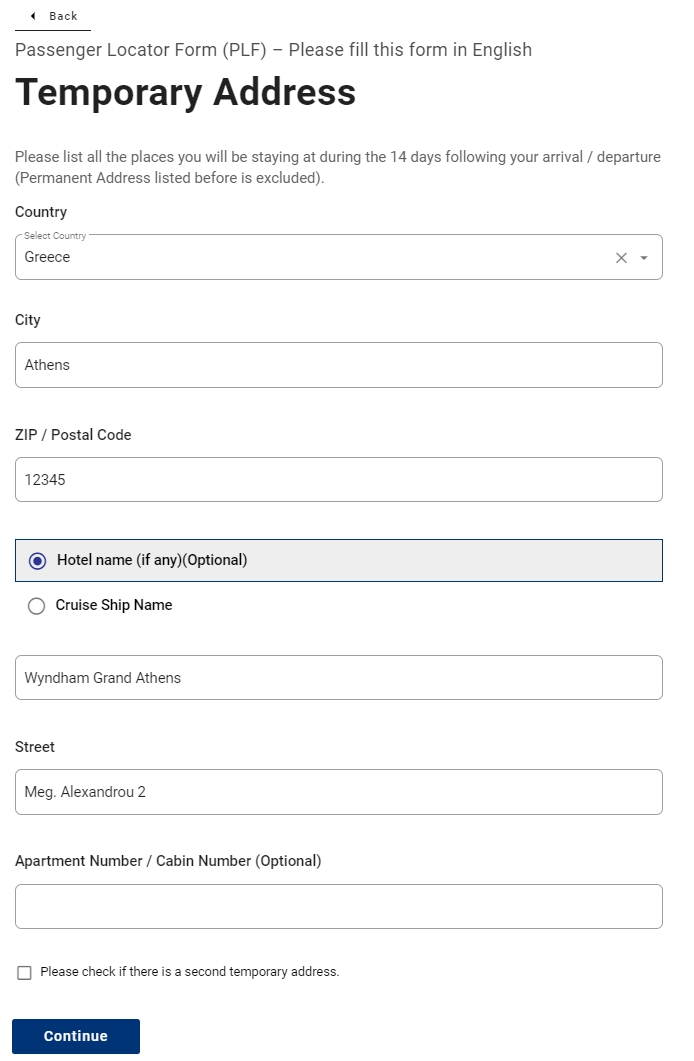694x1061 pixels.
Task: Click the 'Please check if there is a second temporary address' label
Action: 190,972
